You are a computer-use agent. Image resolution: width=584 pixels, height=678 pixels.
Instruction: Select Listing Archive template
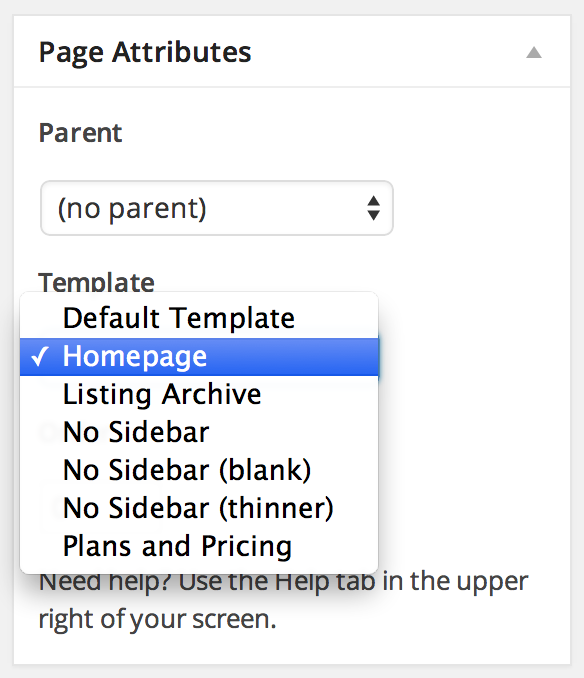(x=199, y=394)
